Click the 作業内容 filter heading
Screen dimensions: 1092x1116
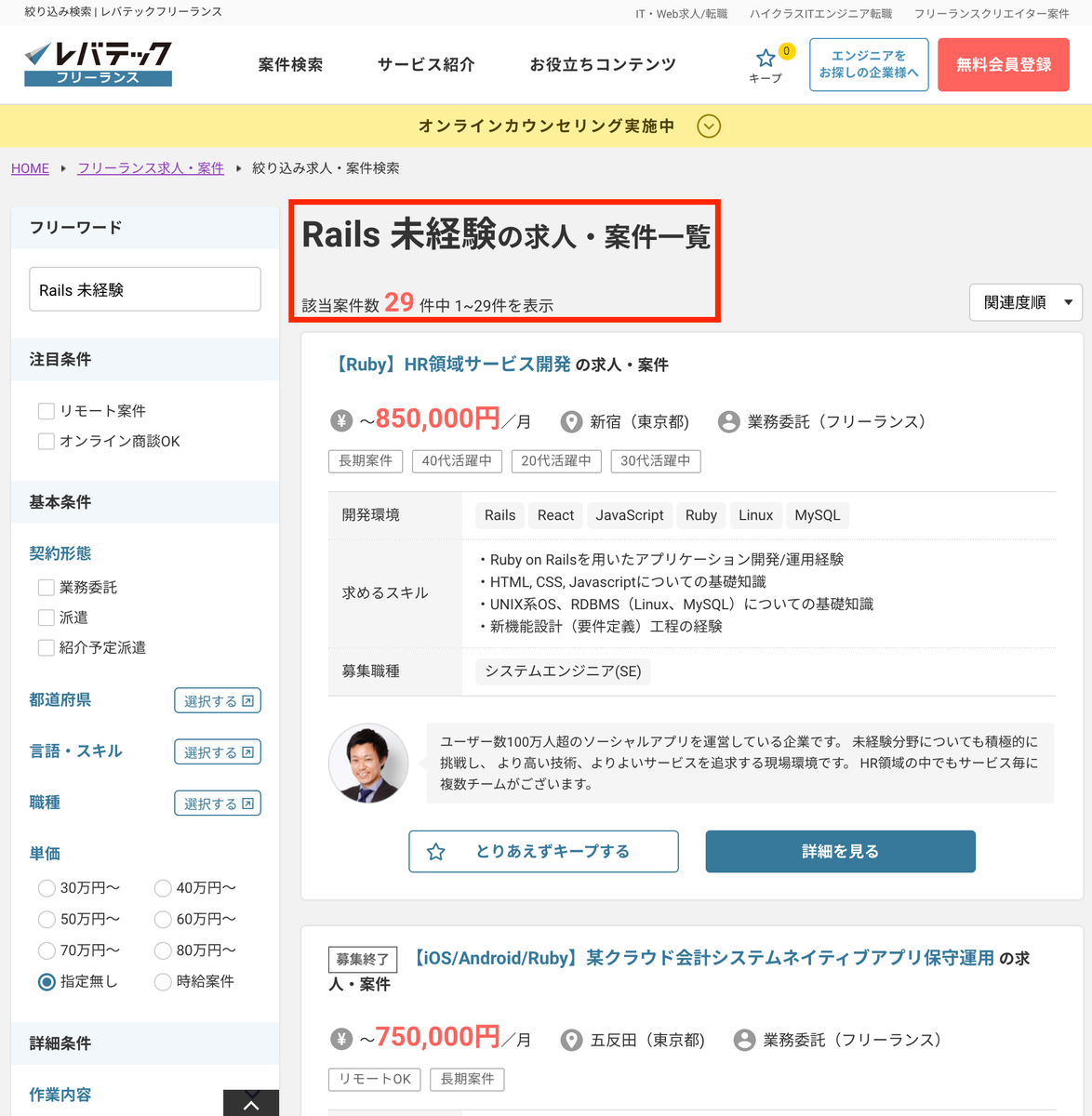(60, 1095)
